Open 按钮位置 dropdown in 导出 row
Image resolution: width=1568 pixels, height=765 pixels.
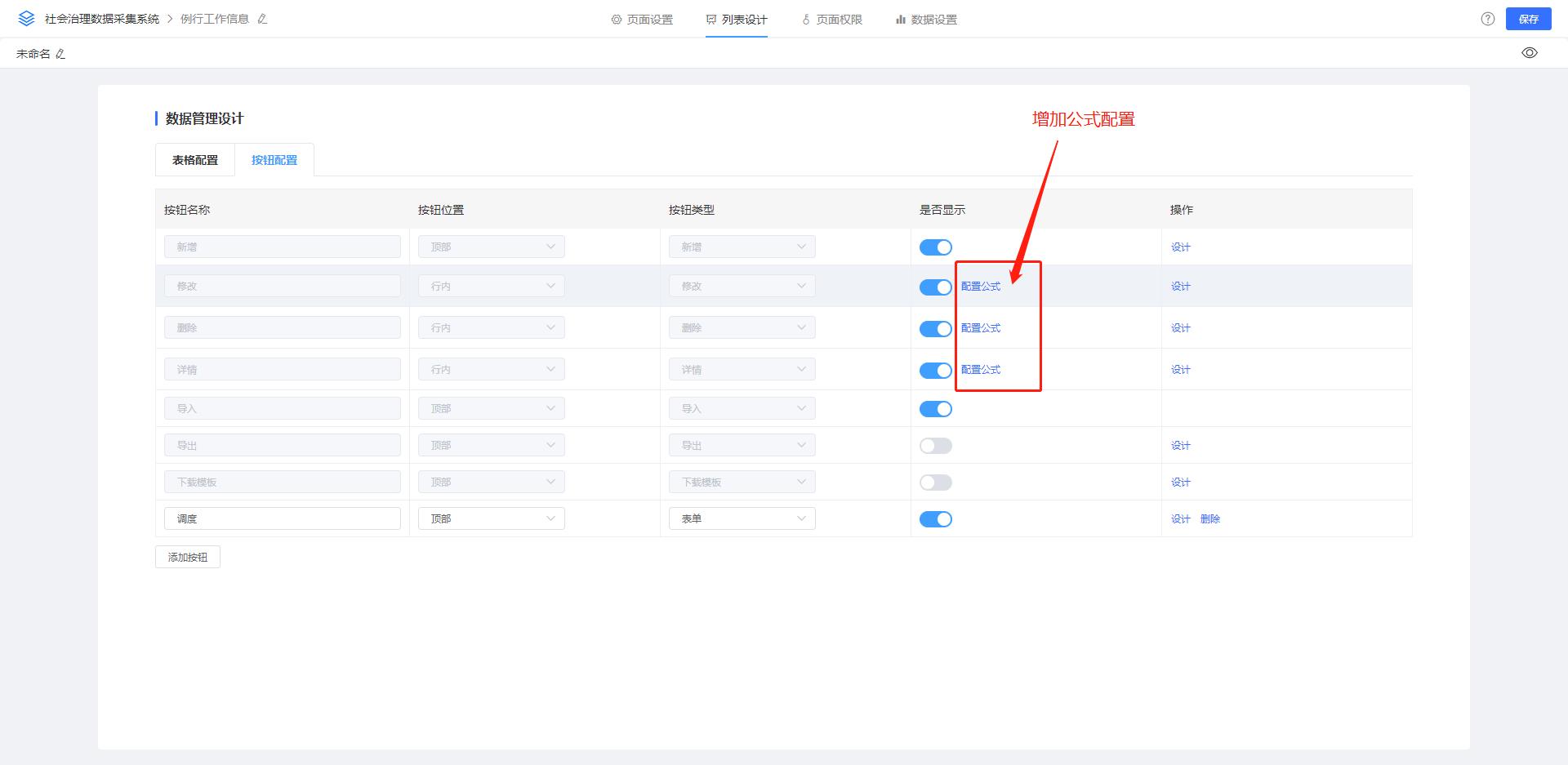[x=492, y=445]
